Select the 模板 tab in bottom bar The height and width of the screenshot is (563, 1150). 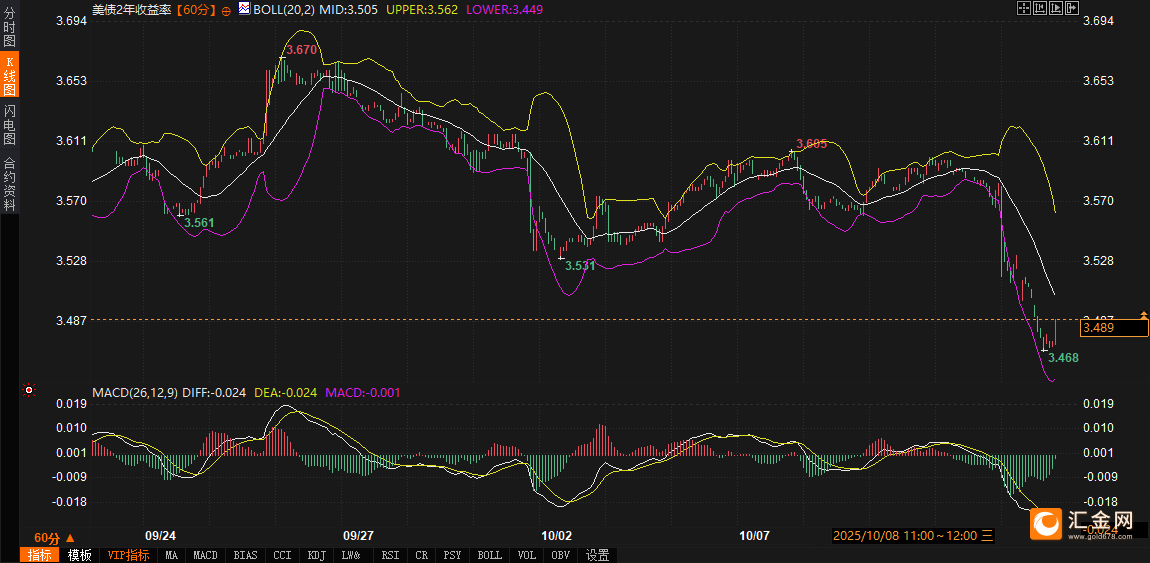pyautogui.click(x=79, y=555)
